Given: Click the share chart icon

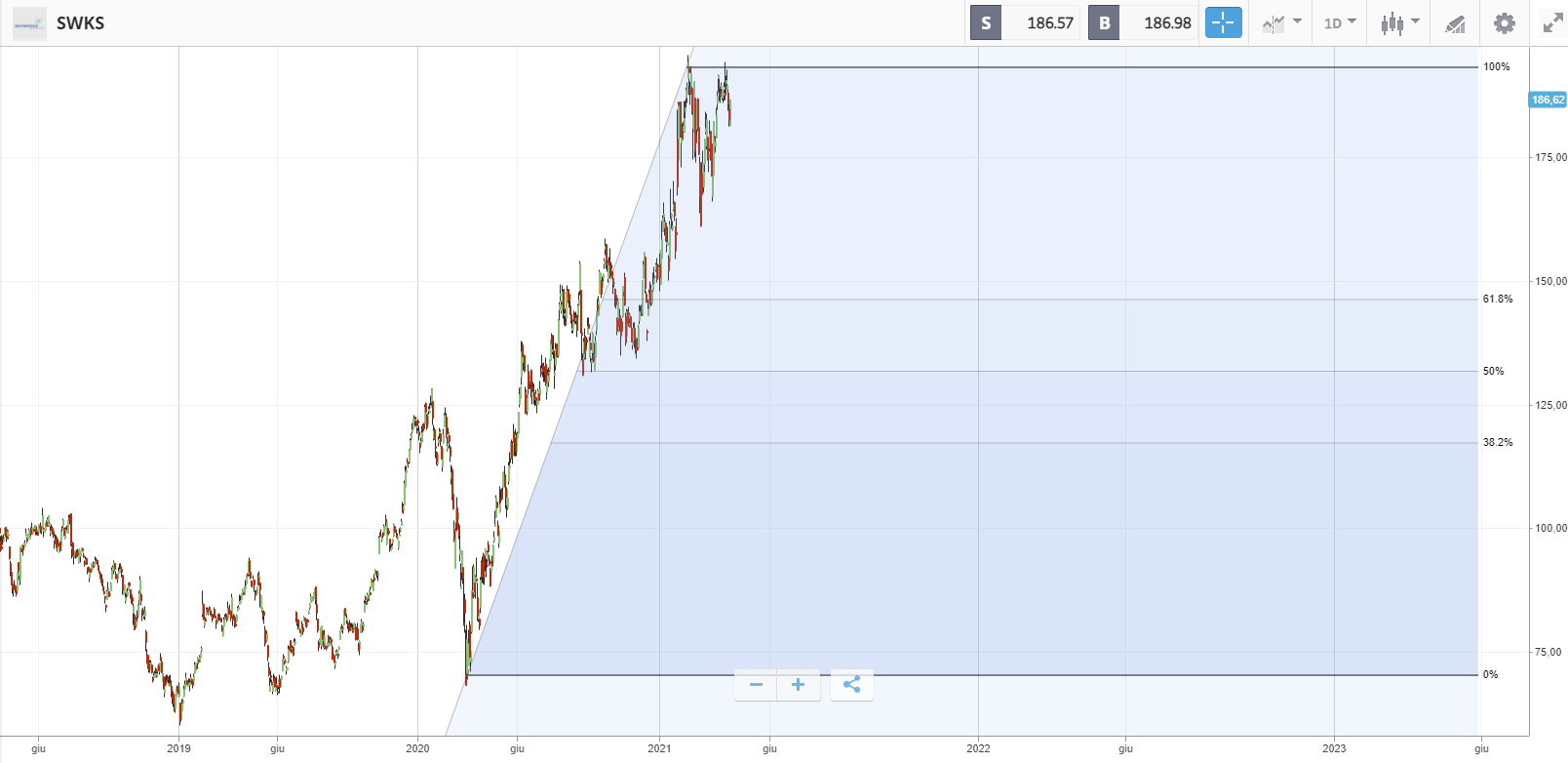Looking at the screenshot, I should coord(851,685).
